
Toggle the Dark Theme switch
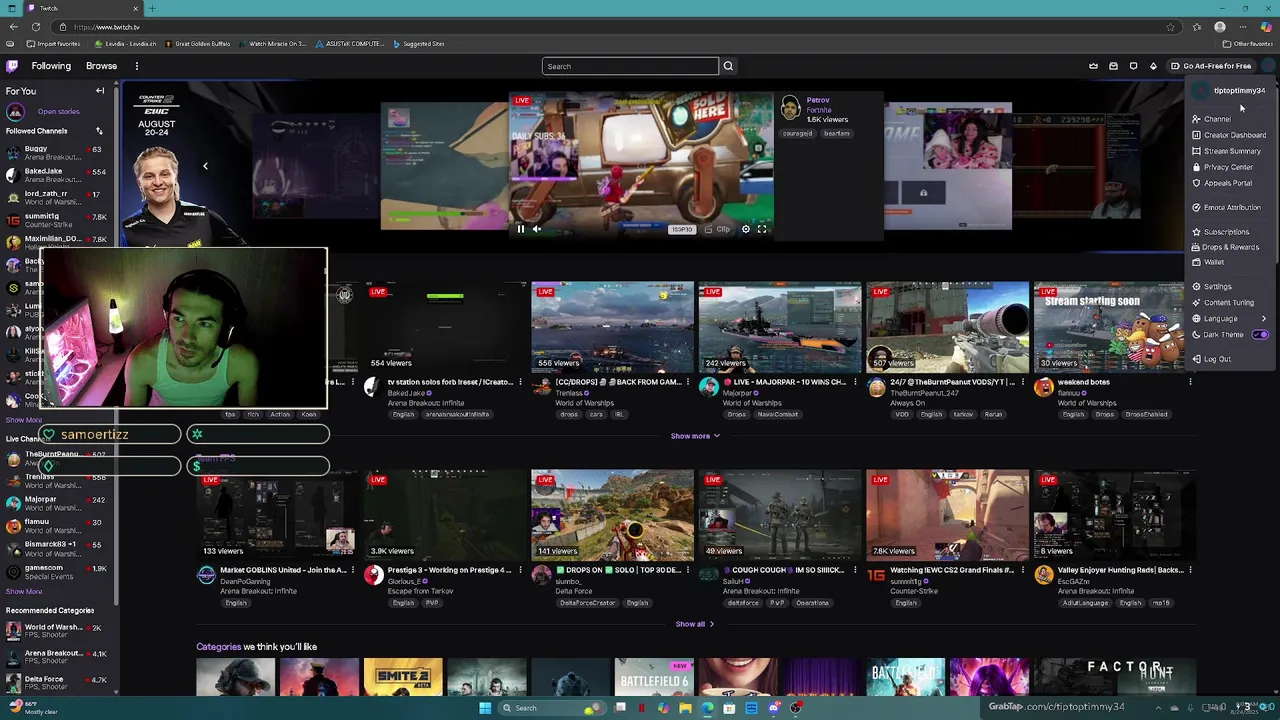coord(1260,335)
